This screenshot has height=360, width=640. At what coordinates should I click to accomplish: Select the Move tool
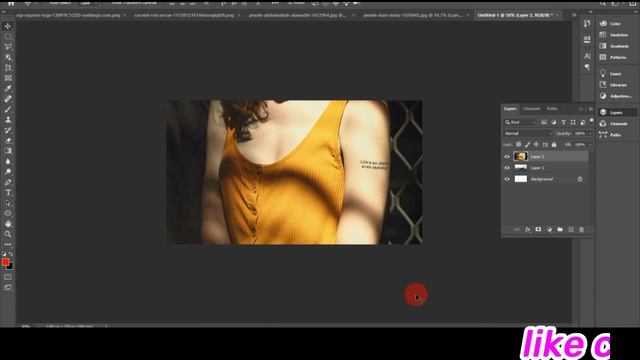pos(8,26)
